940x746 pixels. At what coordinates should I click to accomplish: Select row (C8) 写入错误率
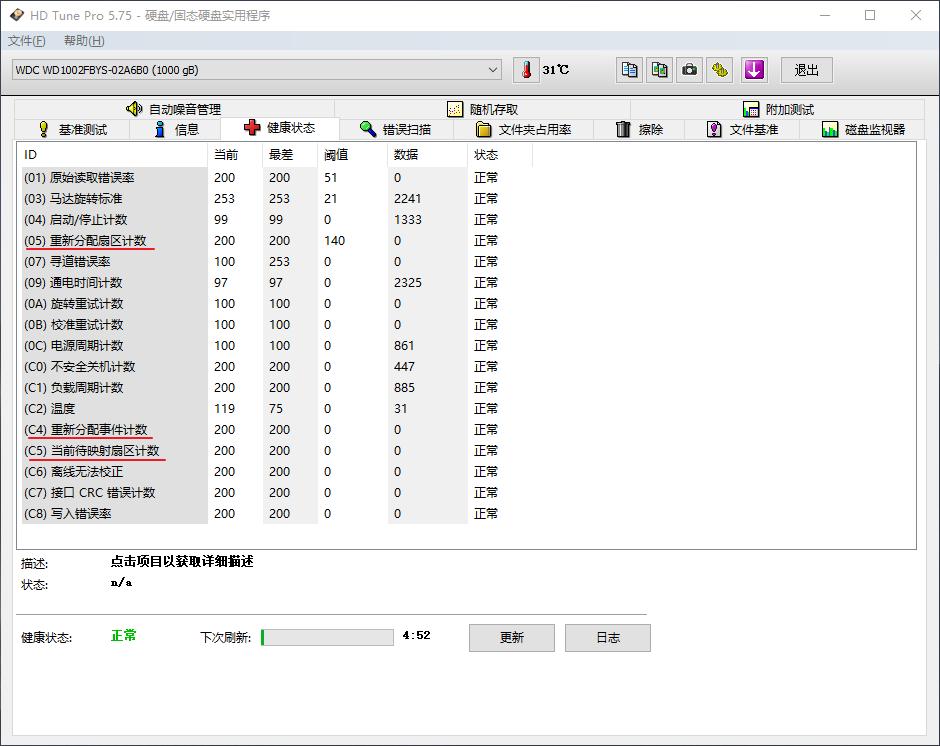click(277, 513)
